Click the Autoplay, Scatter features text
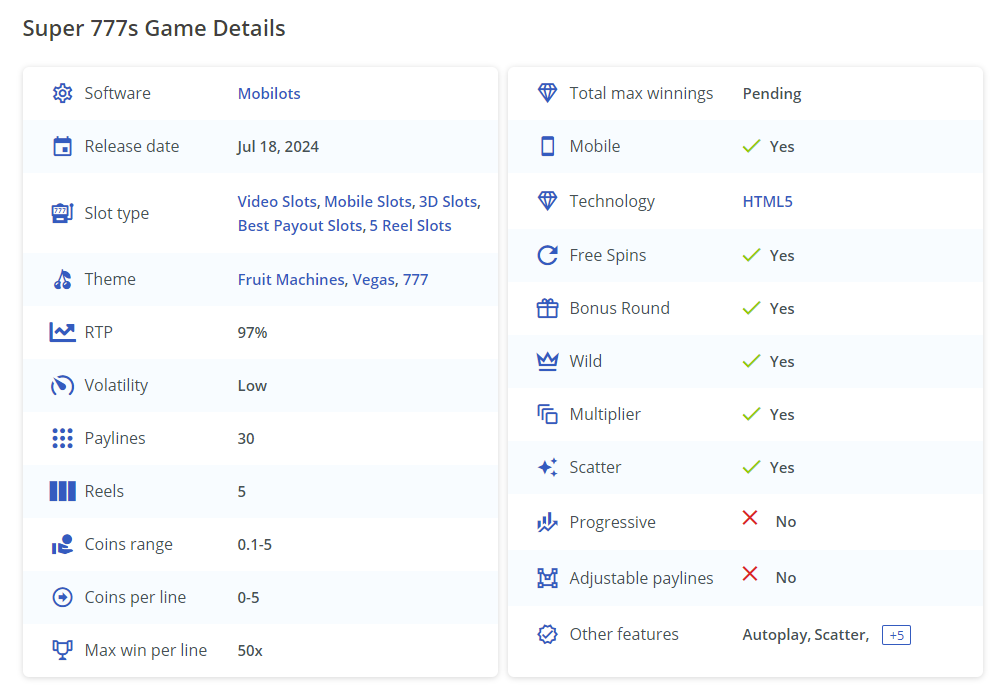Screen dimensions: 1004x694 pyautogui.click(x=806, y=635)
